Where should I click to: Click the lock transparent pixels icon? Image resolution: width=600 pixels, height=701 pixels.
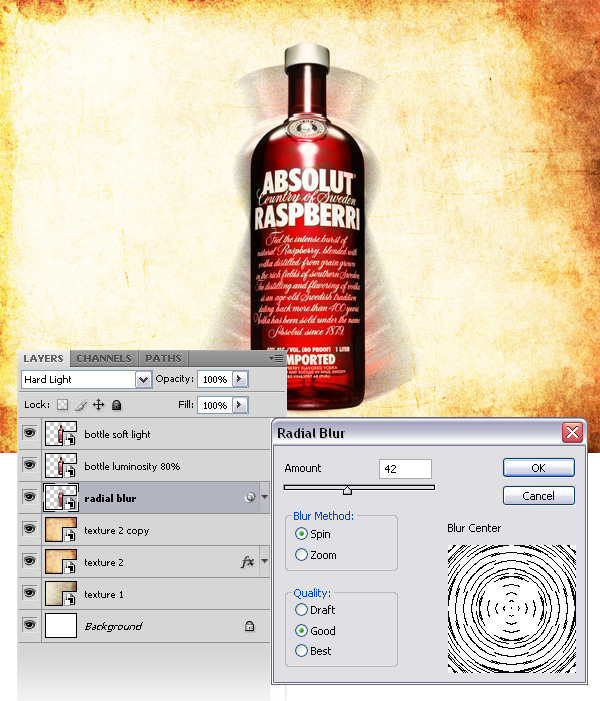click(x=63, y=405)
